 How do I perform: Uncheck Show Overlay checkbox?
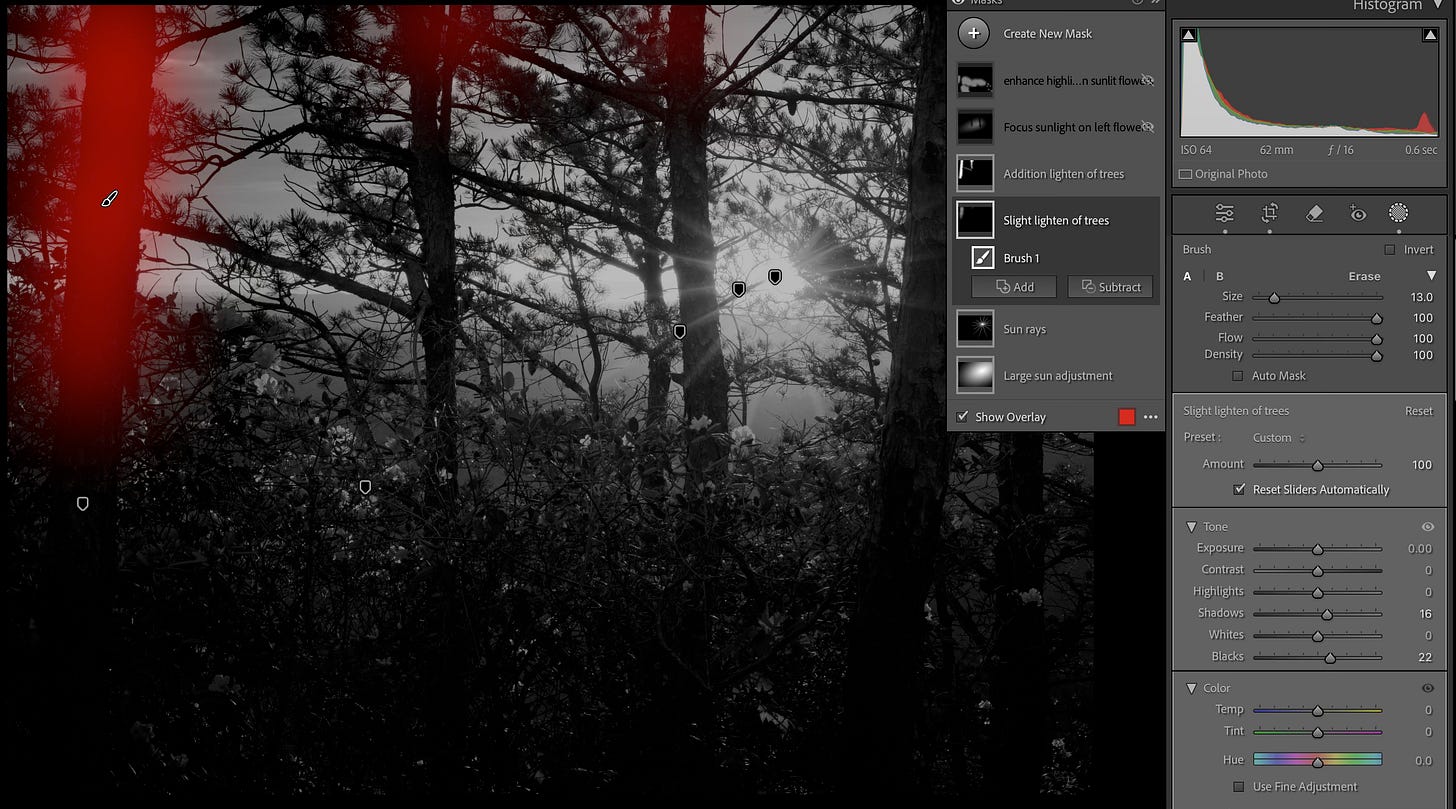(x=962, y=417)
